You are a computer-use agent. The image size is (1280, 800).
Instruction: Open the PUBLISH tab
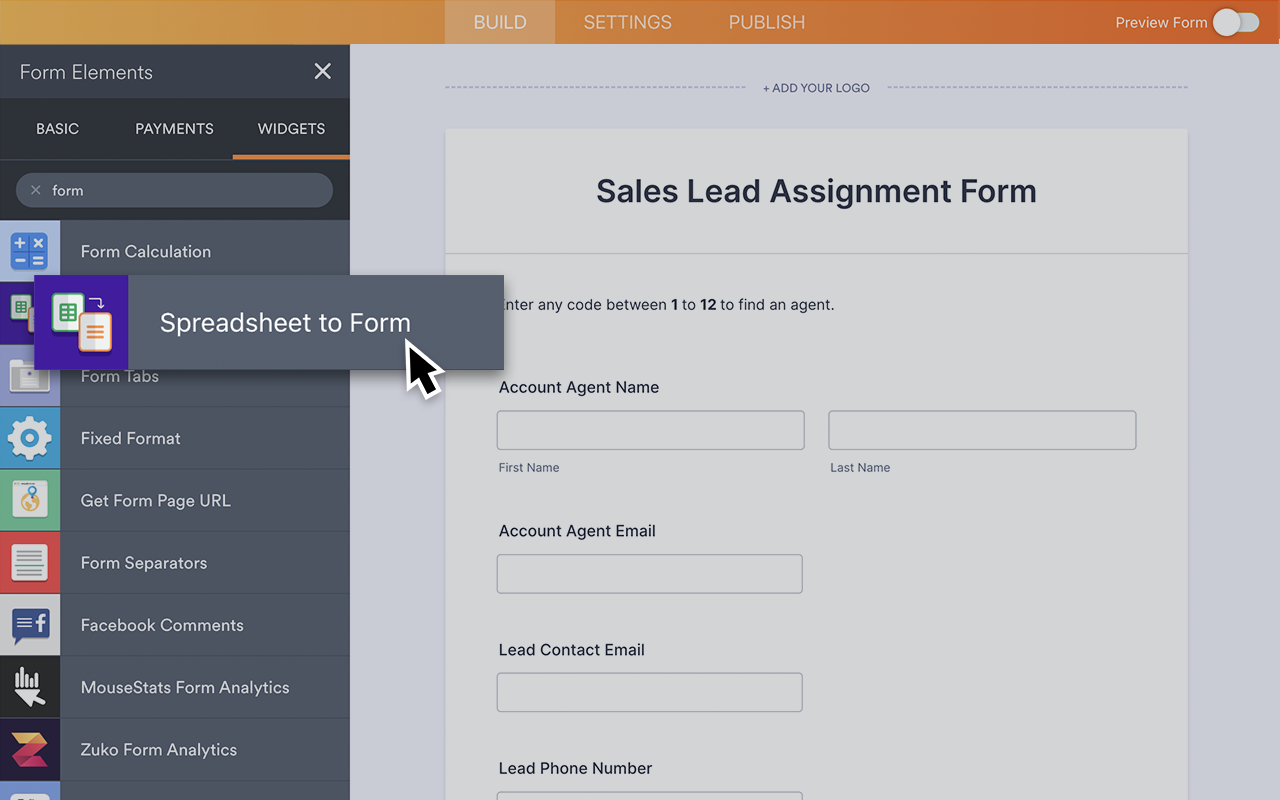[x=766, y=22]
